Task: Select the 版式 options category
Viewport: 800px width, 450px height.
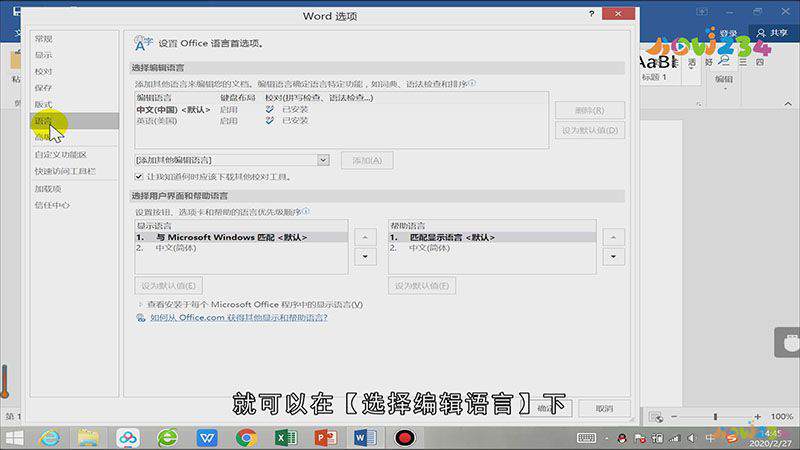Action: 74,105
